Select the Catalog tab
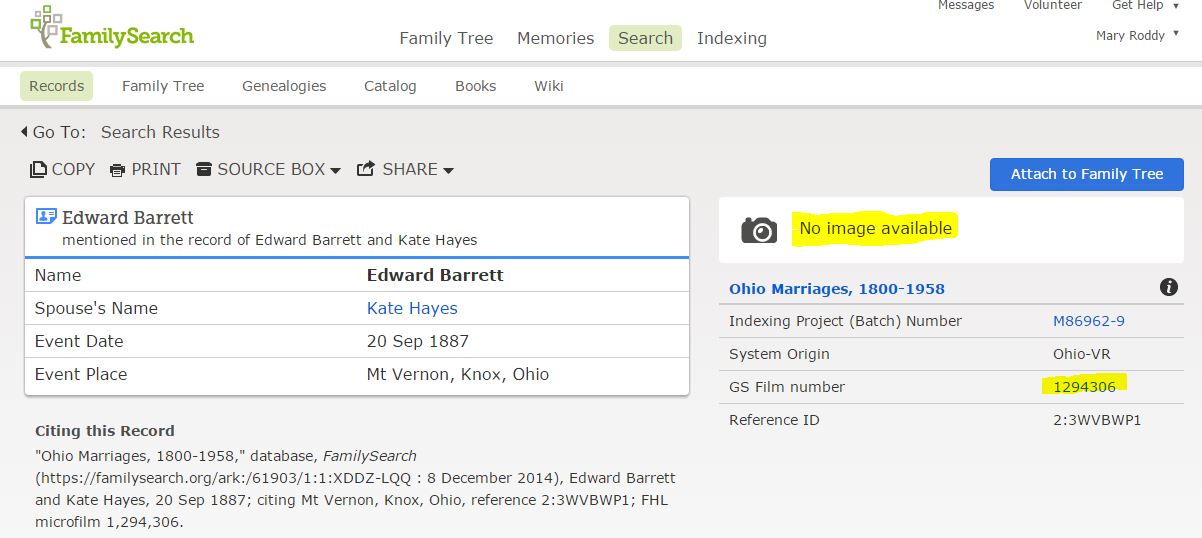 click(x=390, y=86)
